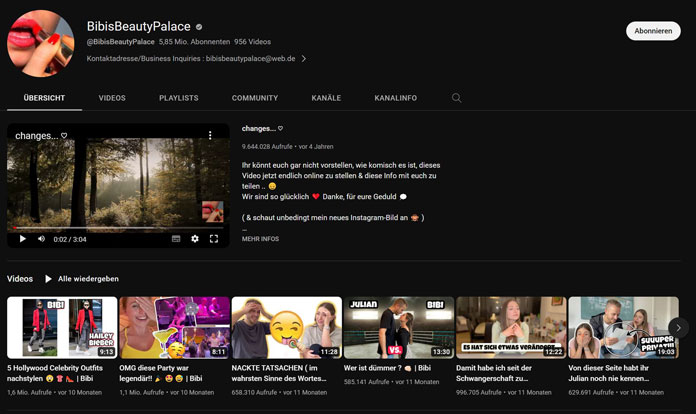Viewport: 696px width, 414px height.
Task: Click the verified badge next to channel name
Action: pos(199,27)
